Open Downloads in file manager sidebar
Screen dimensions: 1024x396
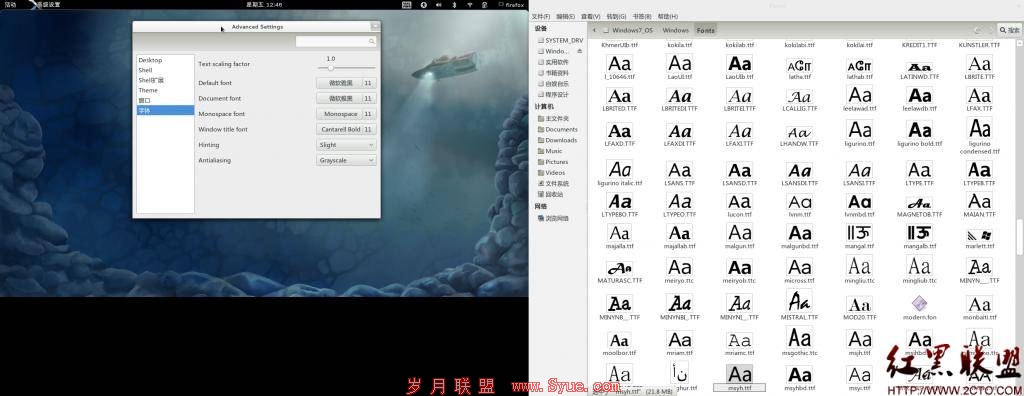coord(557,140)
